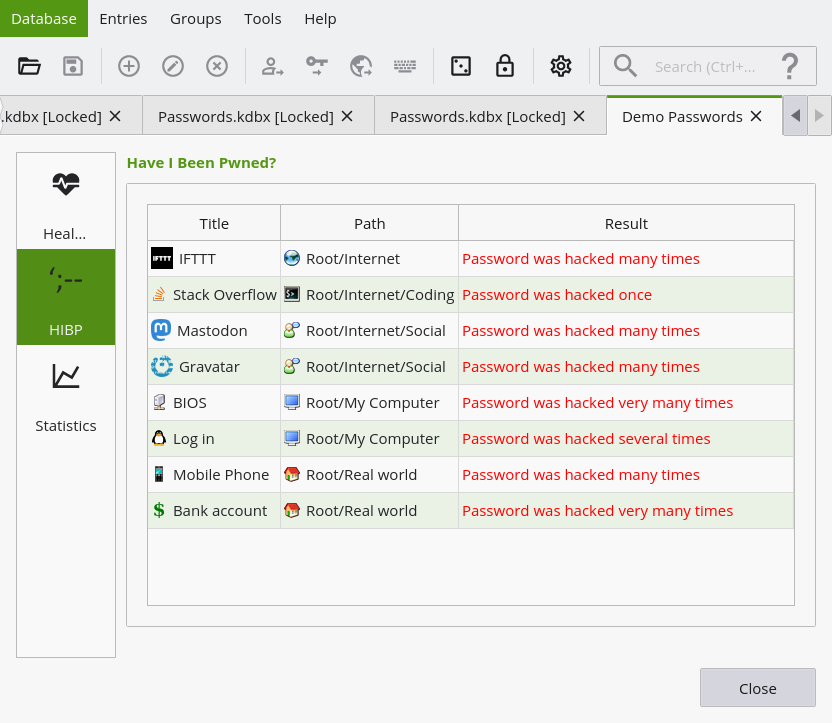Click the Linux penguin icon for Log in
The image size is (832, 723).
159,438
